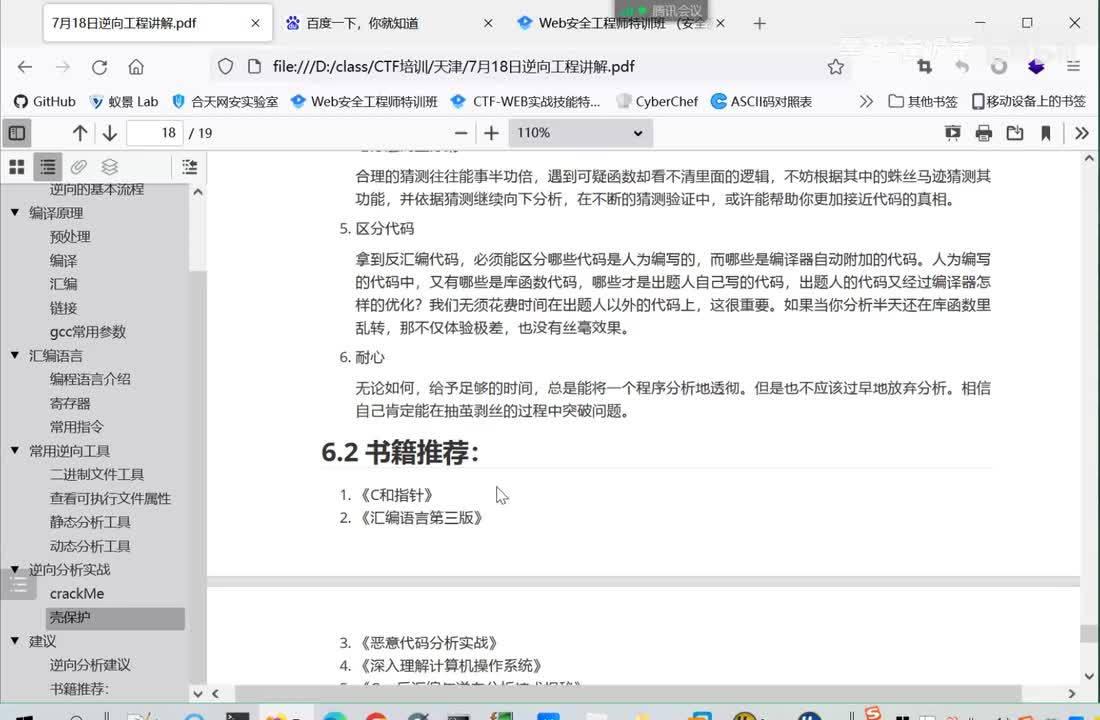Close the 百度一下 tab
The height and width of the screenshot is (720, 1100).
tap(488, 23)
